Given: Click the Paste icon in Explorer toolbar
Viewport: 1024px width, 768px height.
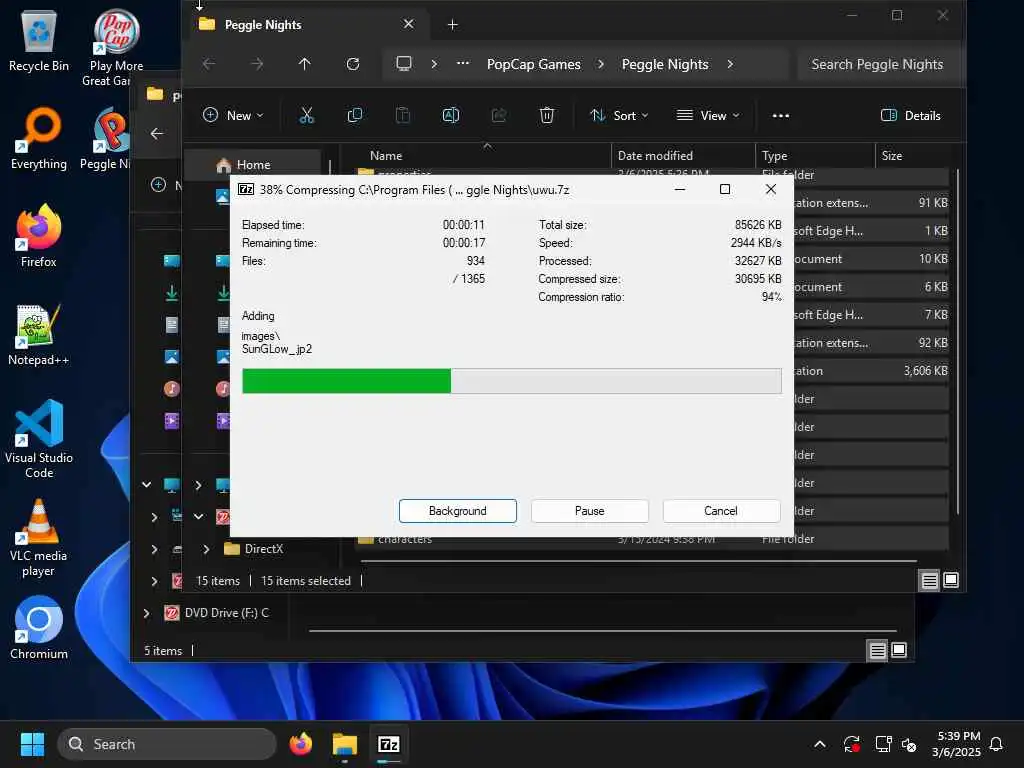Looking at the screenshot, I should coord(403,116).
